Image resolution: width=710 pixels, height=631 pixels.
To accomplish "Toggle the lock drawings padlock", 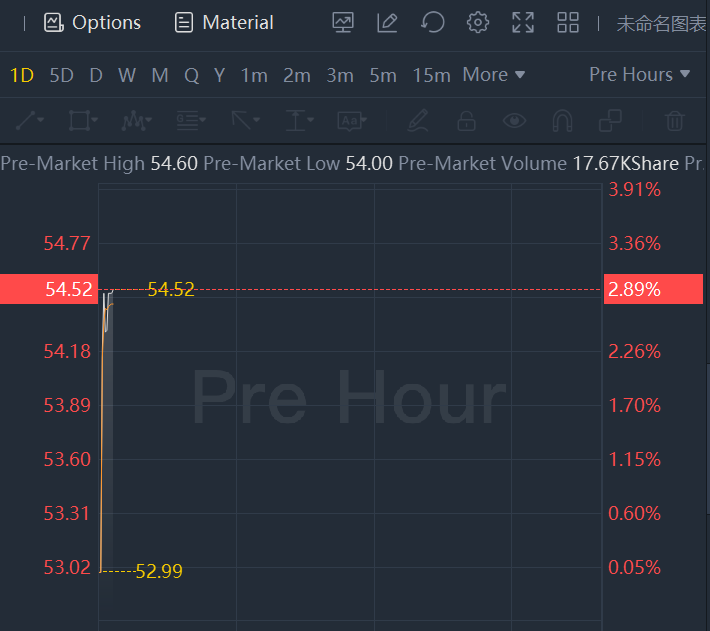I will click(466, 121).
